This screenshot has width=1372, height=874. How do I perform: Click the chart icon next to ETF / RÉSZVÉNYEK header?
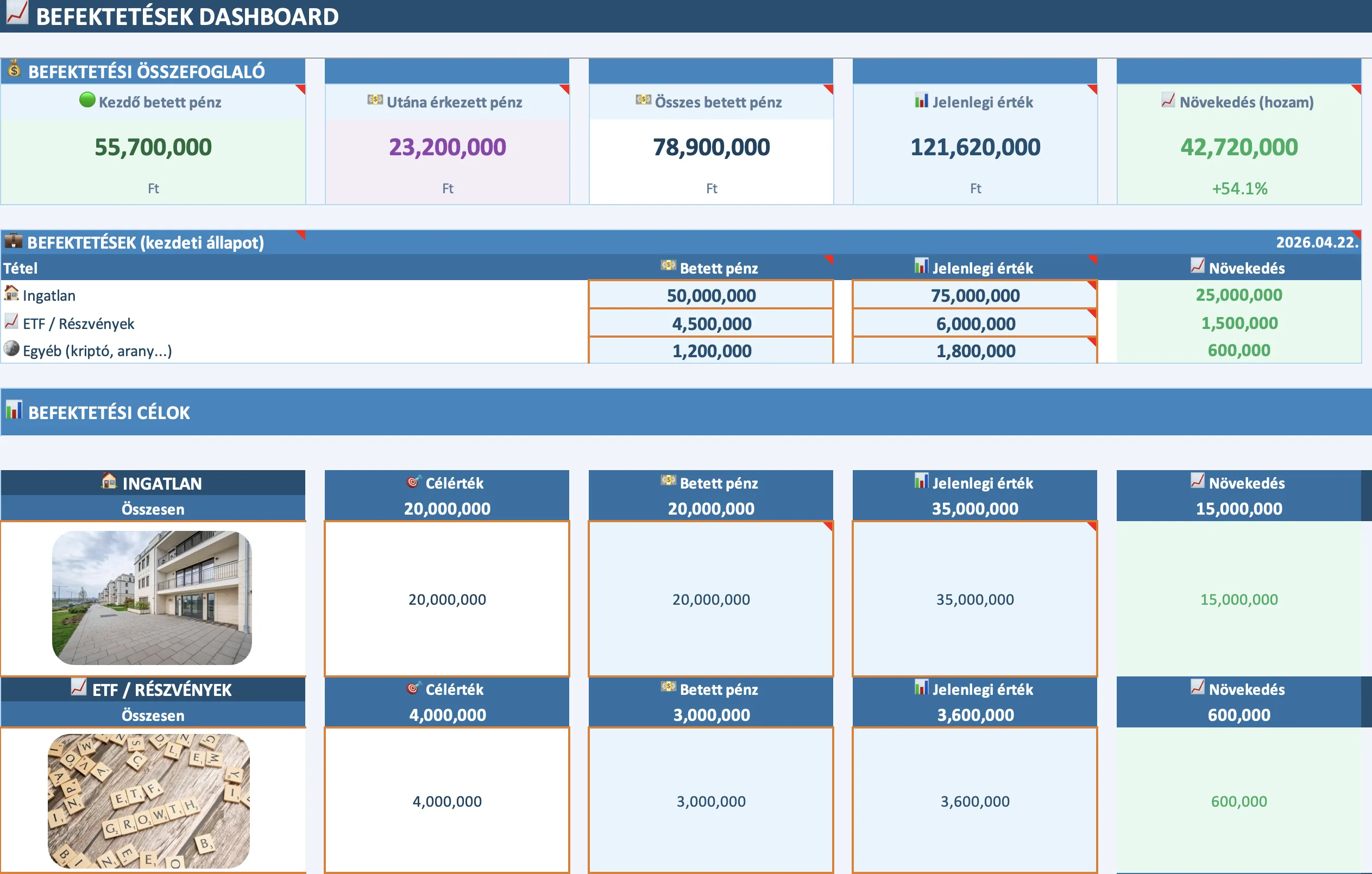[79, 689]
